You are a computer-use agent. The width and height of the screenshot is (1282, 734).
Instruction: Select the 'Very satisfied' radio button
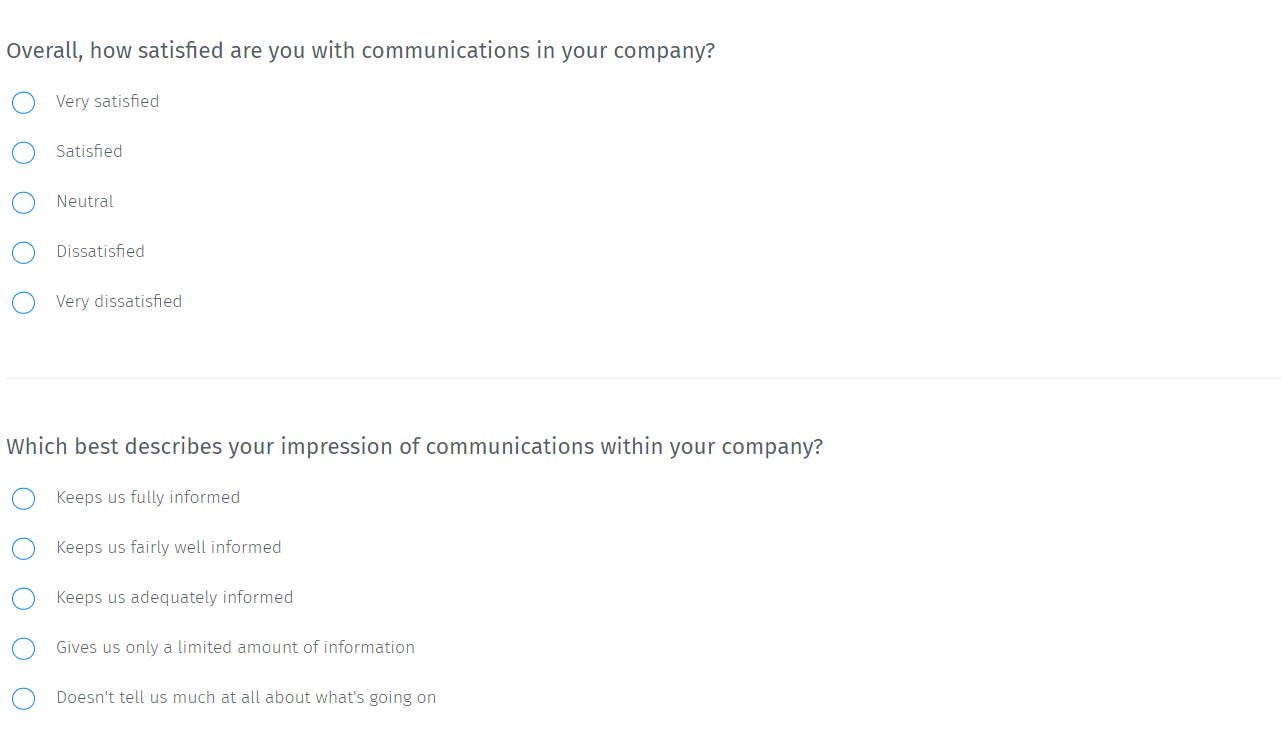23,102
